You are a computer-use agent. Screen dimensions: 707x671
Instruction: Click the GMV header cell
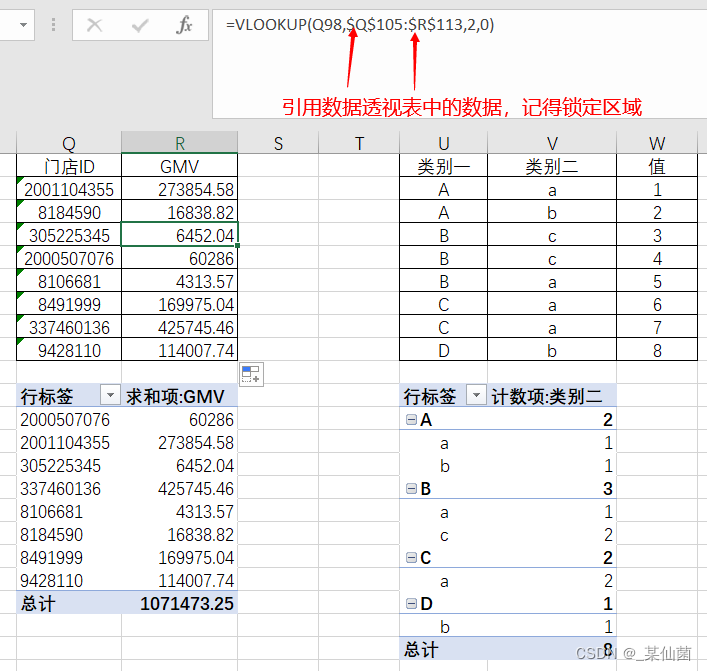[179, 166]
